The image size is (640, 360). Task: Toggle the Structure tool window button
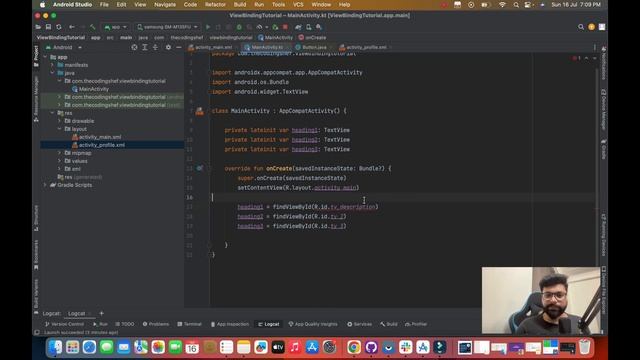point(36,218)
